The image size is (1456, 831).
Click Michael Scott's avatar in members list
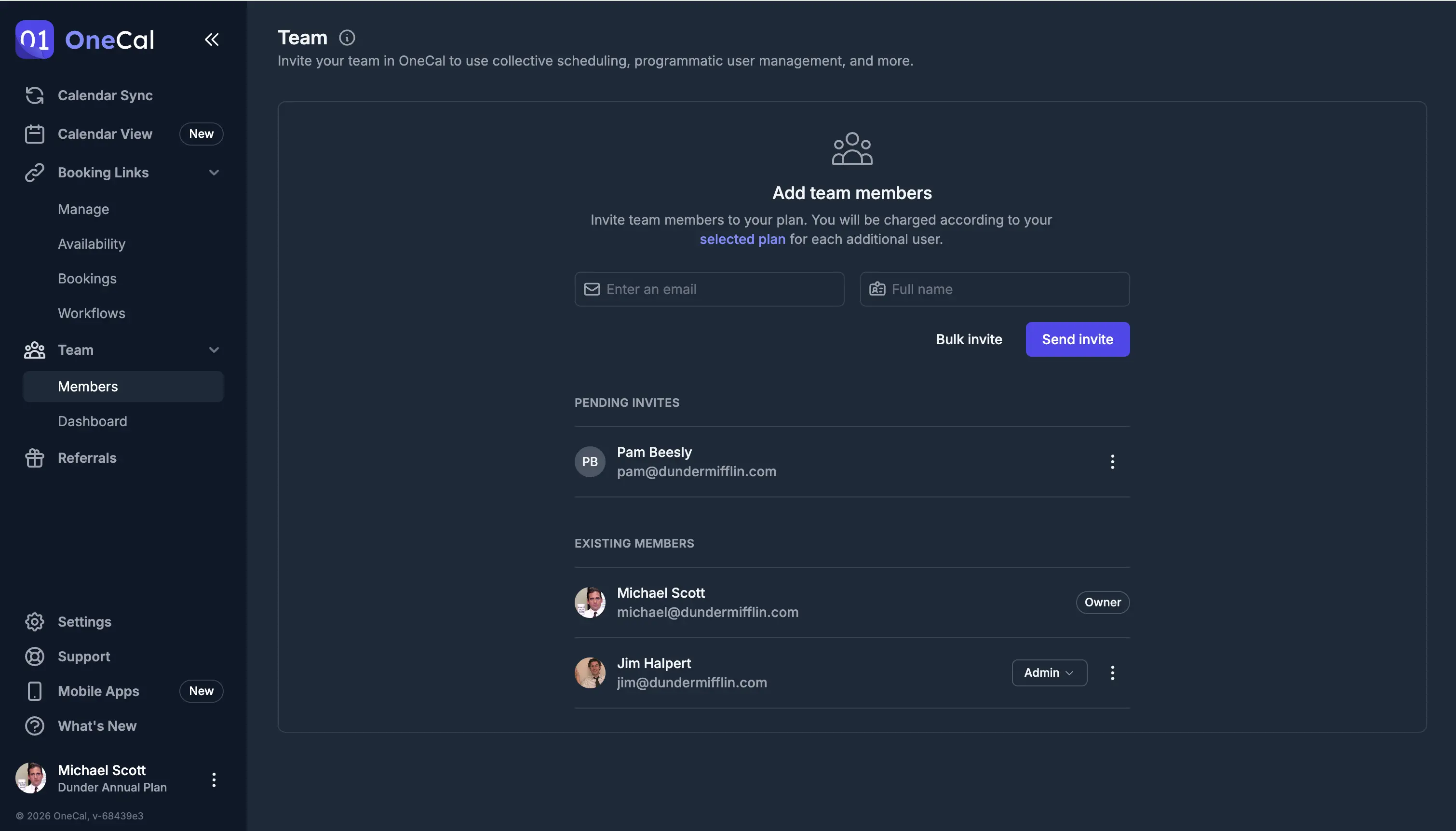click(x=590, y=602)
